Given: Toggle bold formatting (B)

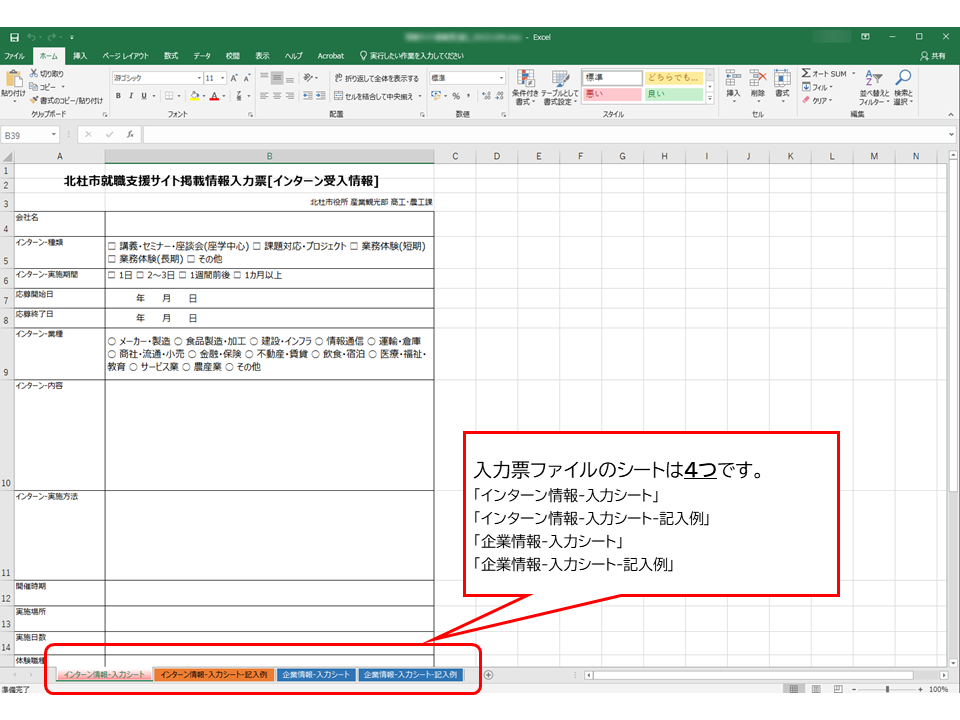Looking at the screenshot, I should pyautogui.click(x=118, y=96).
